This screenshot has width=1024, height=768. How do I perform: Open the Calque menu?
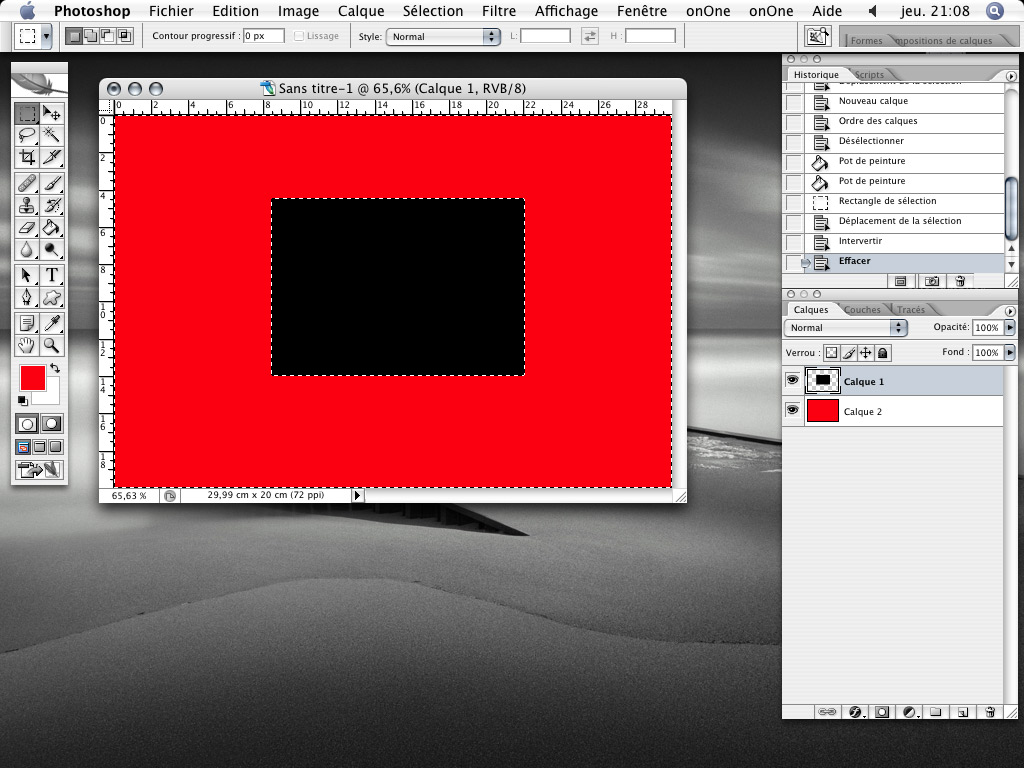[x=361, y=11]
